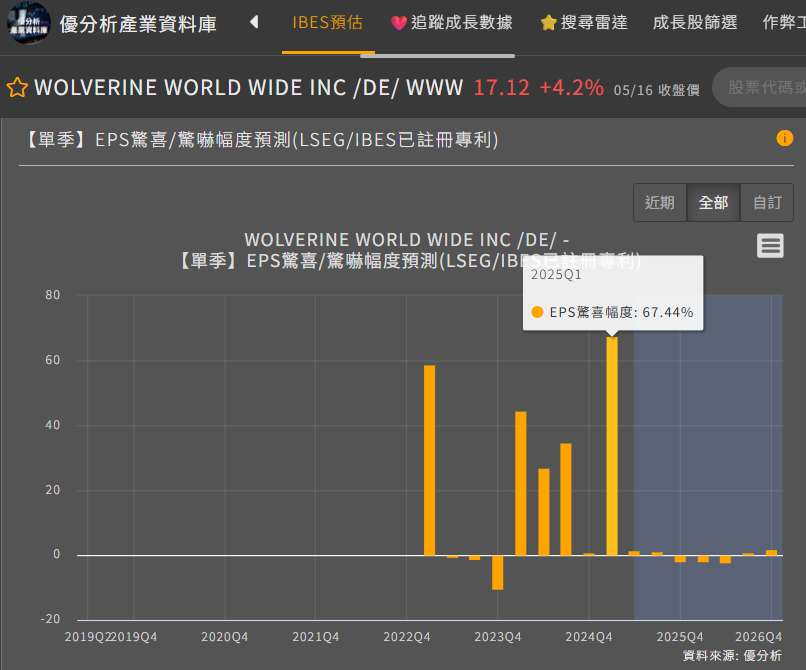The width and height of the screenshot is (806, 670).
Task: Click the tab bar horizontal scroll indicator
Action: tap(437, 56)
